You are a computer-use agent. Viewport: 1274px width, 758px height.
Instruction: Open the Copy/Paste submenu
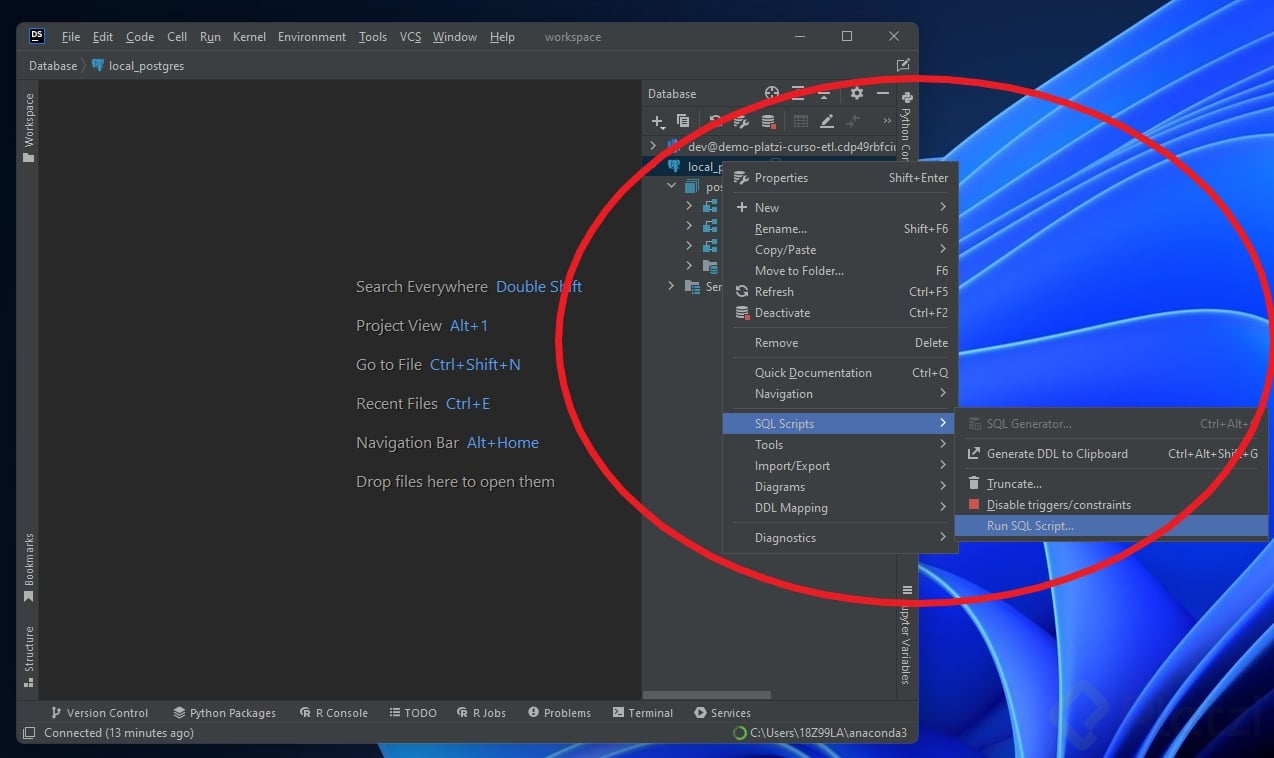840,250
